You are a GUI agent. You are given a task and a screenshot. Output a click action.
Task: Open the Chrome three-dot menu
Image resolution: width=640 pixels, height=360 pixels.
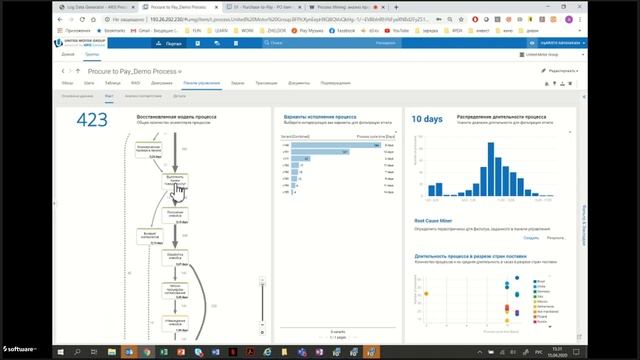click(x=580, y=19)
